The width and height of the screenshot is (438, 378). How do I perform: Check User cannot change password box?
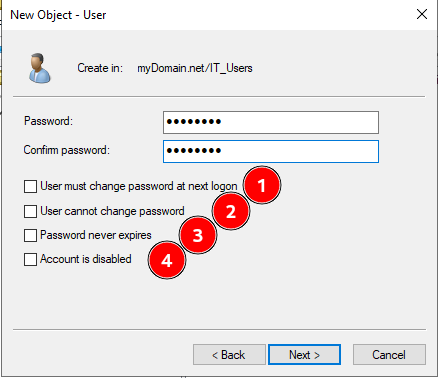point(30,211)
